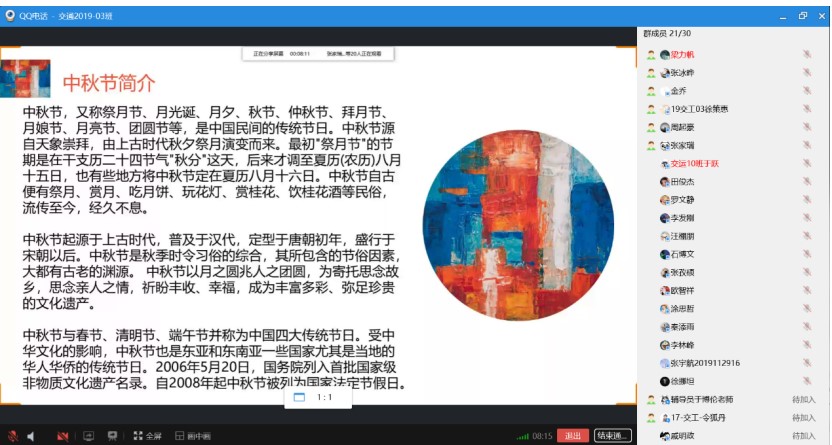Unmute the microphone in the bottom toolbar
Screen dimensions: 832x445
[x=12, y=436]
